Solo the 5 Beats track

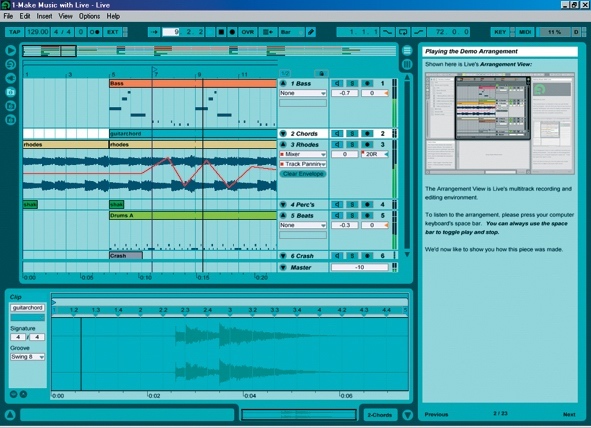point(352,216)
